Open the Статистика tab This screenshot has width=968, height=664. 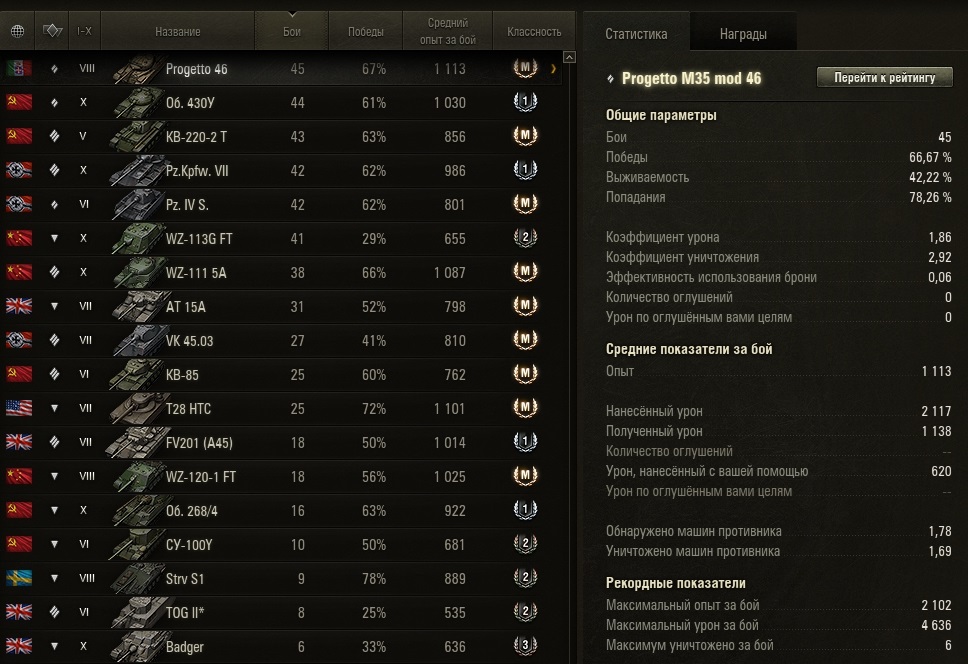pos(636,34)
